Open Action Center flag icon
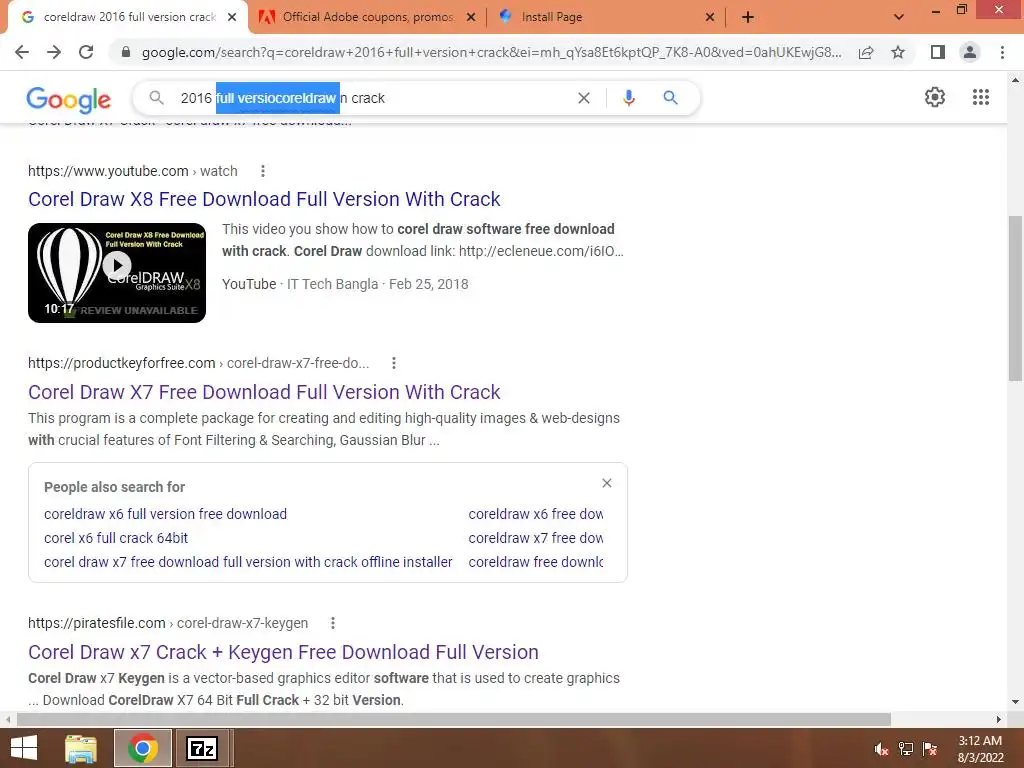 coord(930,749)
